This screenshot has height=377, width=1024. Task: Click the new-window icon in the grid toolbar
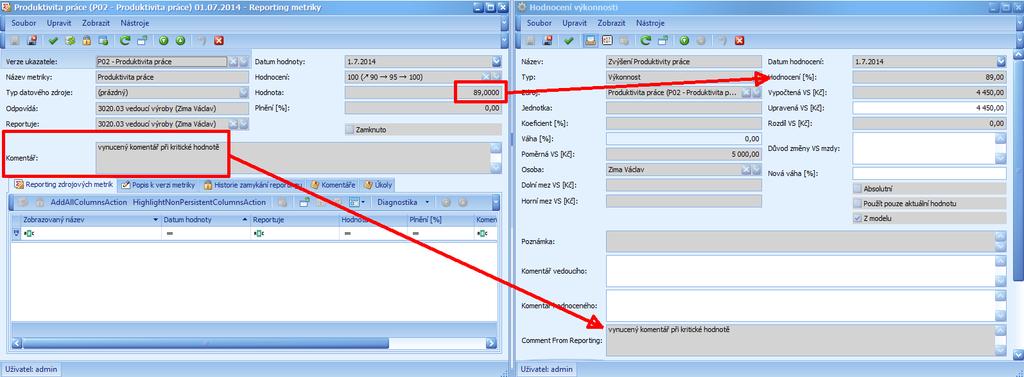pos(304,203)
